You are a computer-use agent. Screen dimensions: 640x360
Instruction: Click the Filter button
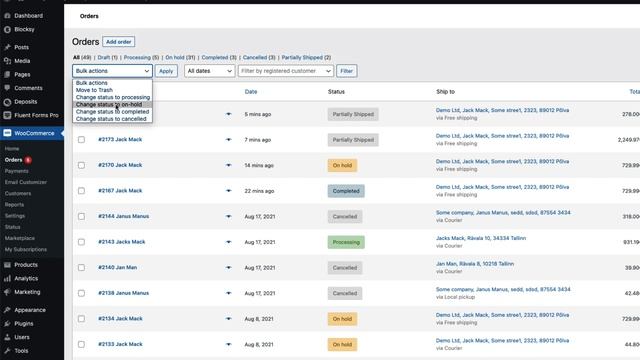pos(347,71)
